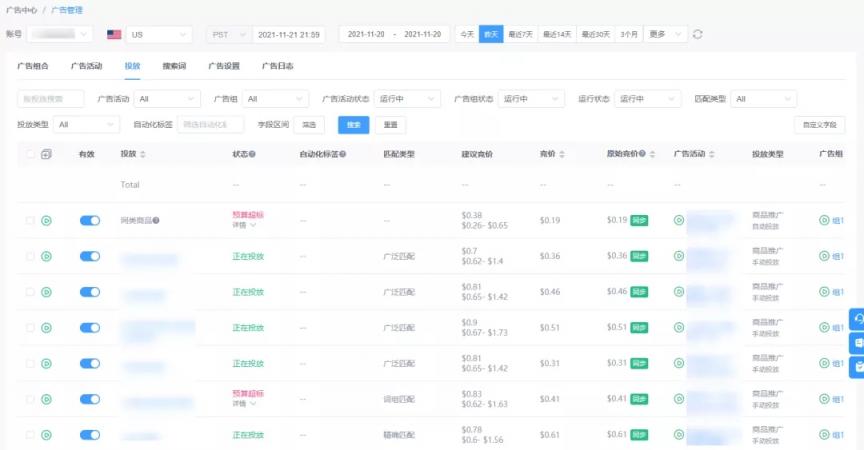This screenshot has height=450, width=864.
Task: Sort by the 广告活动 column arrows
Action: coord(711,154)
